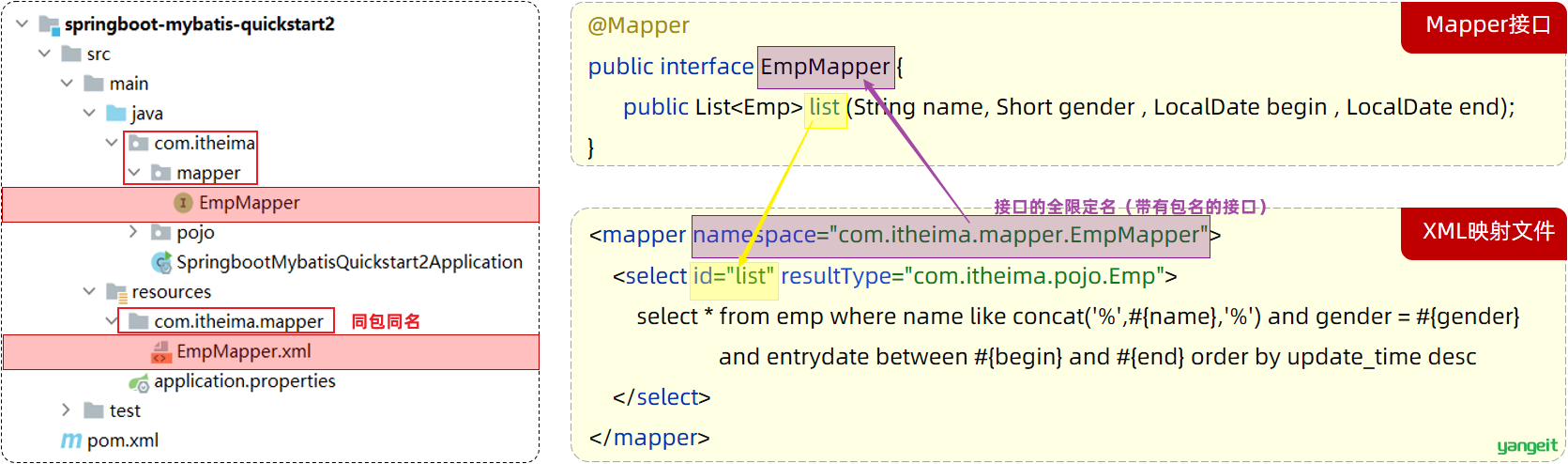The image size is (1568, 464).
Task: Collapse the java folder chevron
Action: pos(89,113)
